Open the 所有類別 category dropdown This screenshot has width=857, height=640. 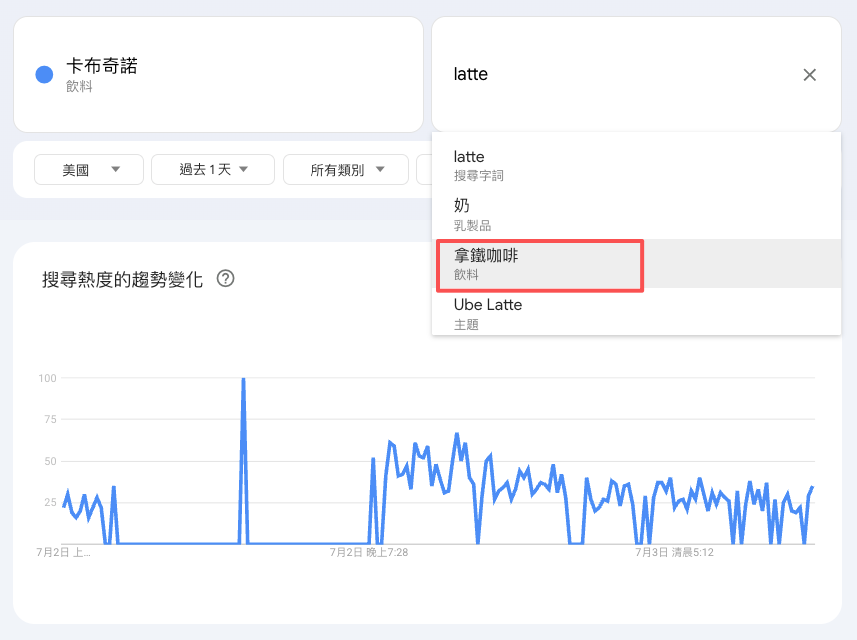click(x=346, y=170)
